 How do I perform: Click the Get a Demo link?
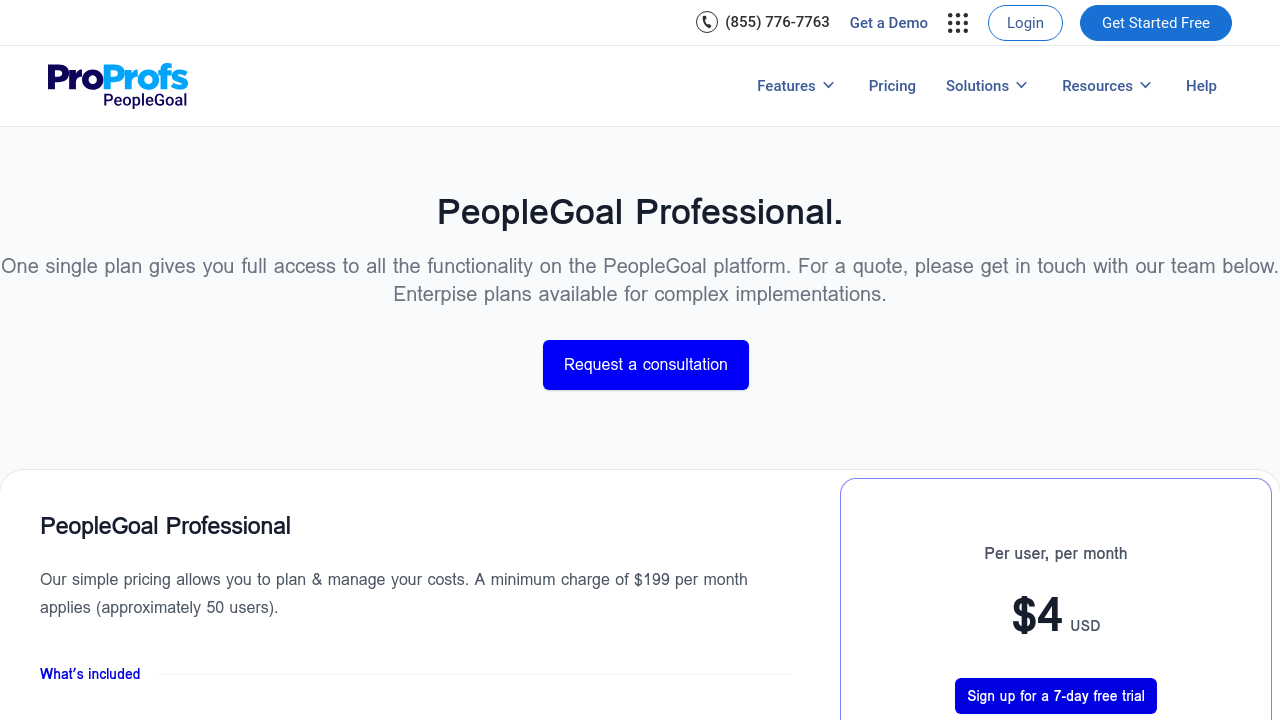(889, 23)
